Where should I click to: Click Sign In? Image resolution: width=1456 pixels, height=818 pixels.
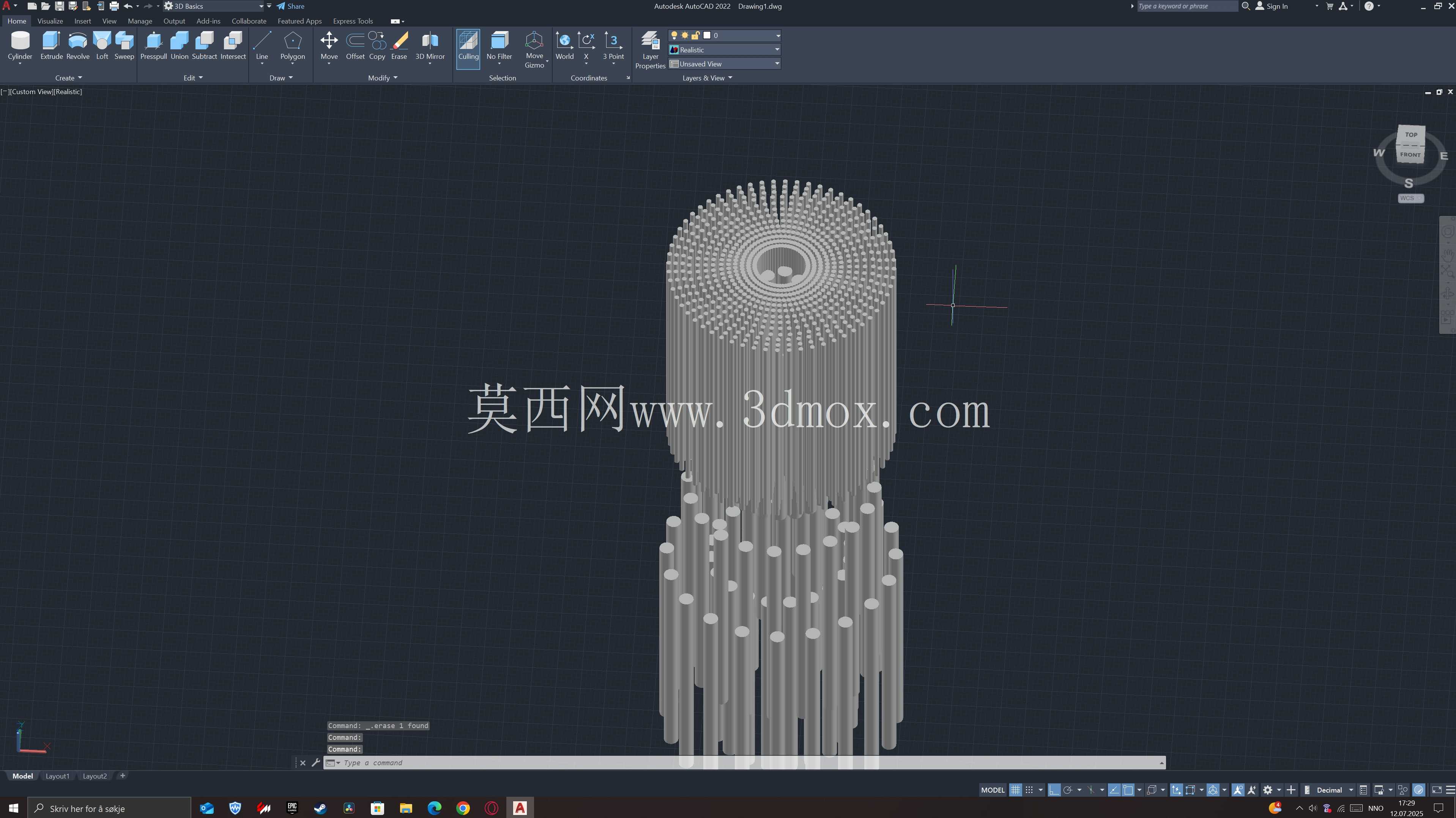point(1272,6)
